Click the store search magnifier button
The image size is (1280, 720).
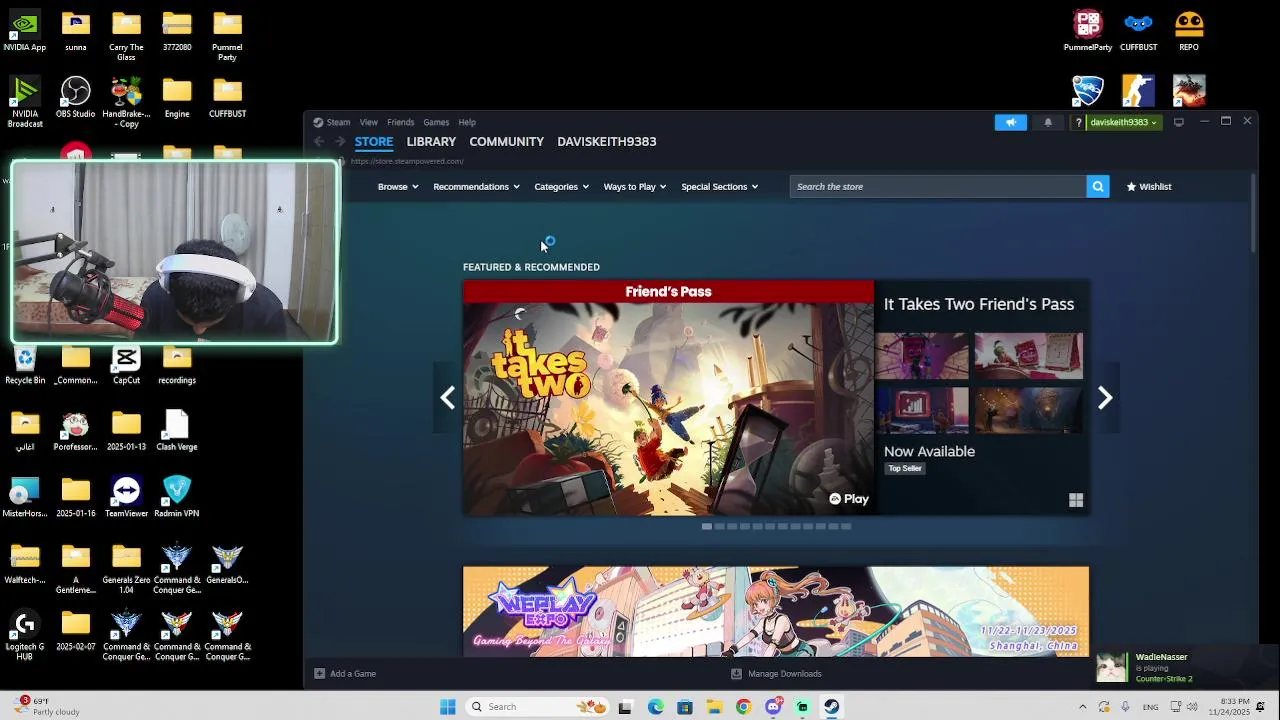(1098, 187)
